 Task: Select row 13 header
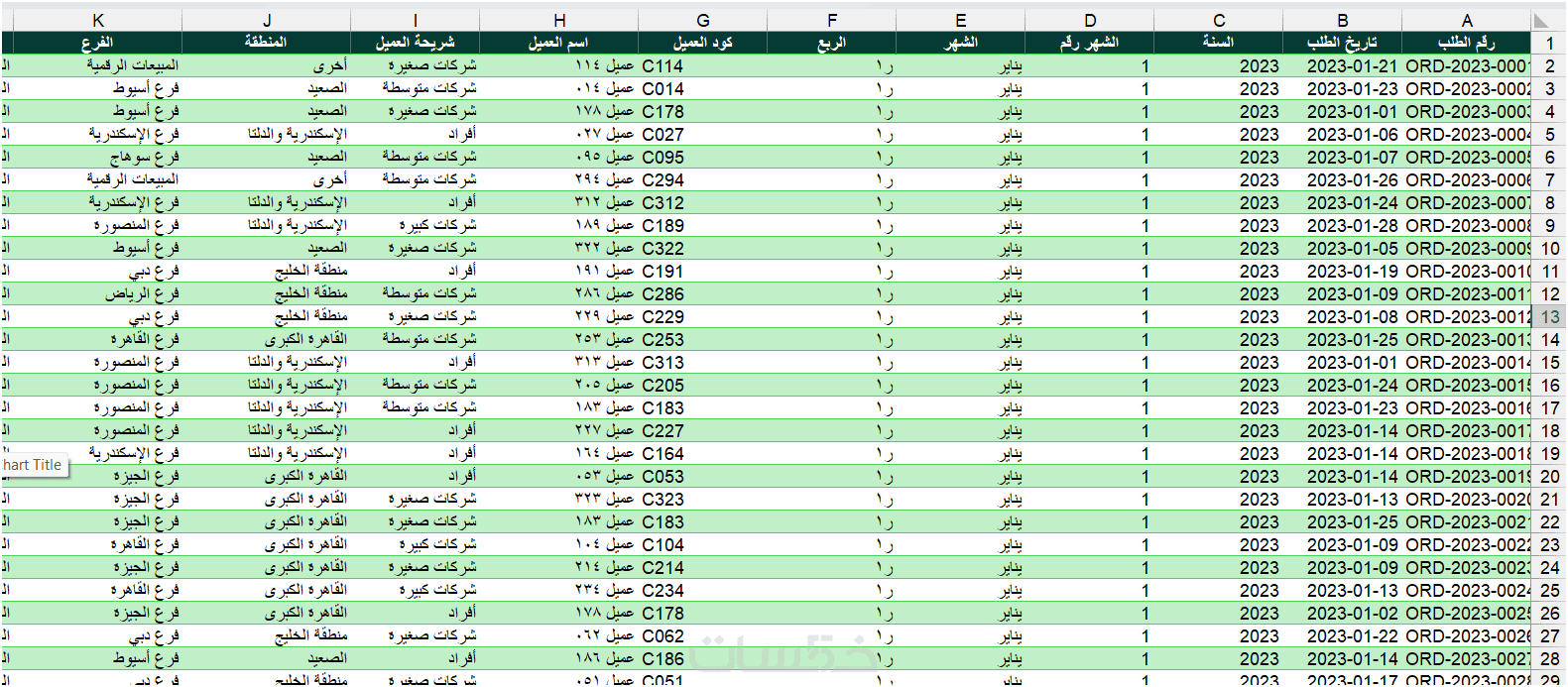click(x=1549, y=317)
